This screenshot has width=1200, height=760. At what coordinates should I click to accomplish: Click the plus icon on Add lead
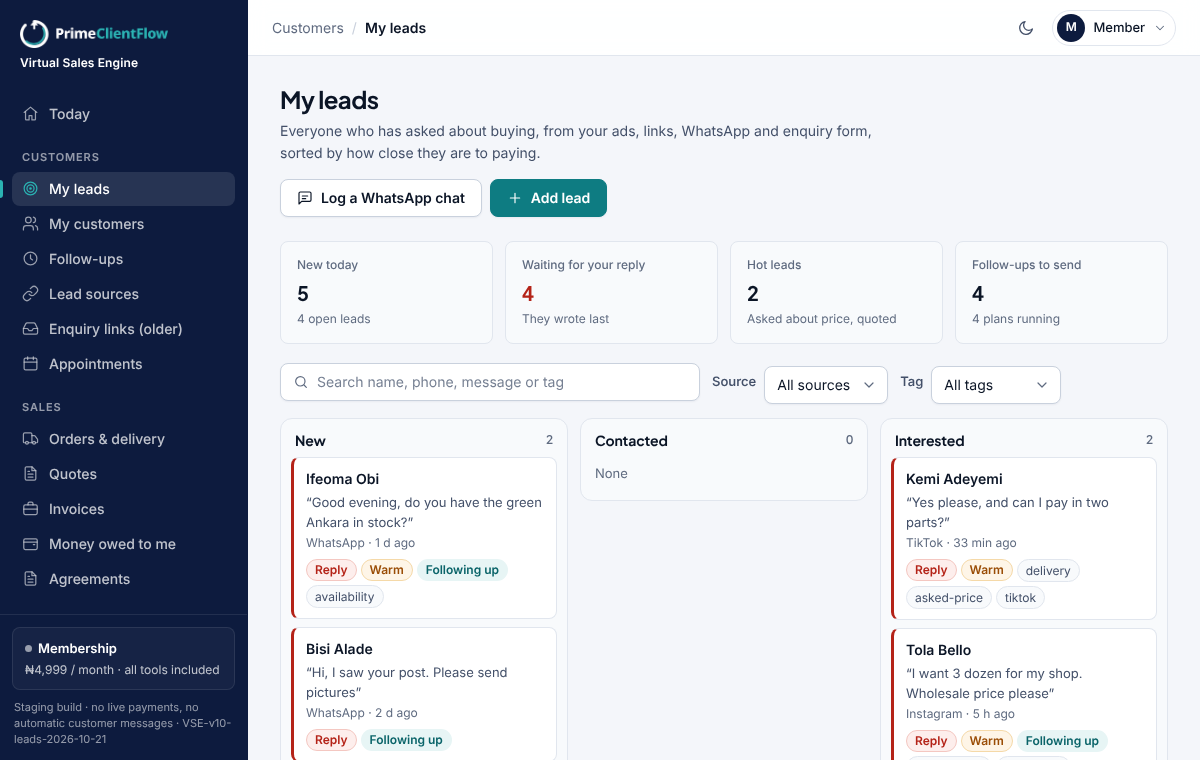515,198
